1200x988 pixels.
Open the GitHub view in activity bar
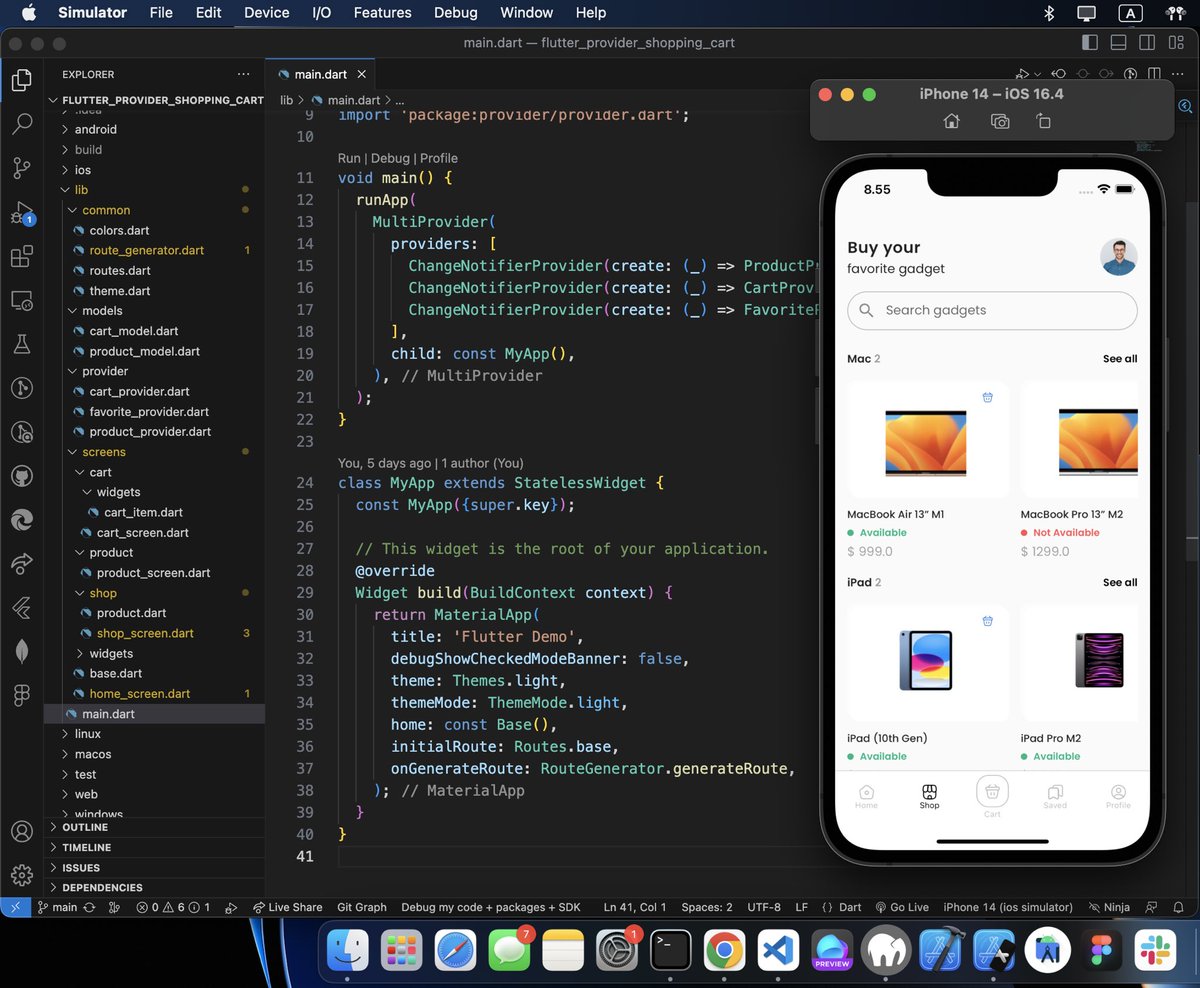pos(21,476)
